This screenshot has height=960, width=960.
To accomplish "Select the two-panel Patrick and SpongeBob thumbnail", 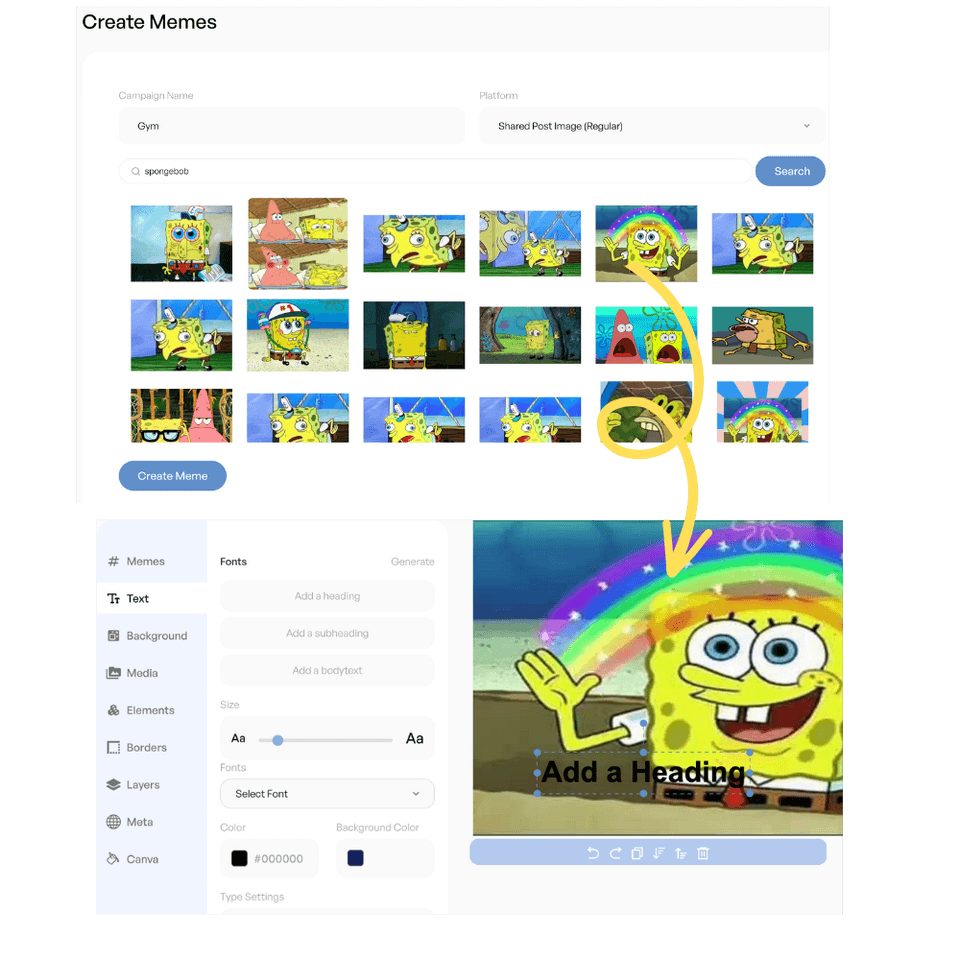I will point(298,244).
